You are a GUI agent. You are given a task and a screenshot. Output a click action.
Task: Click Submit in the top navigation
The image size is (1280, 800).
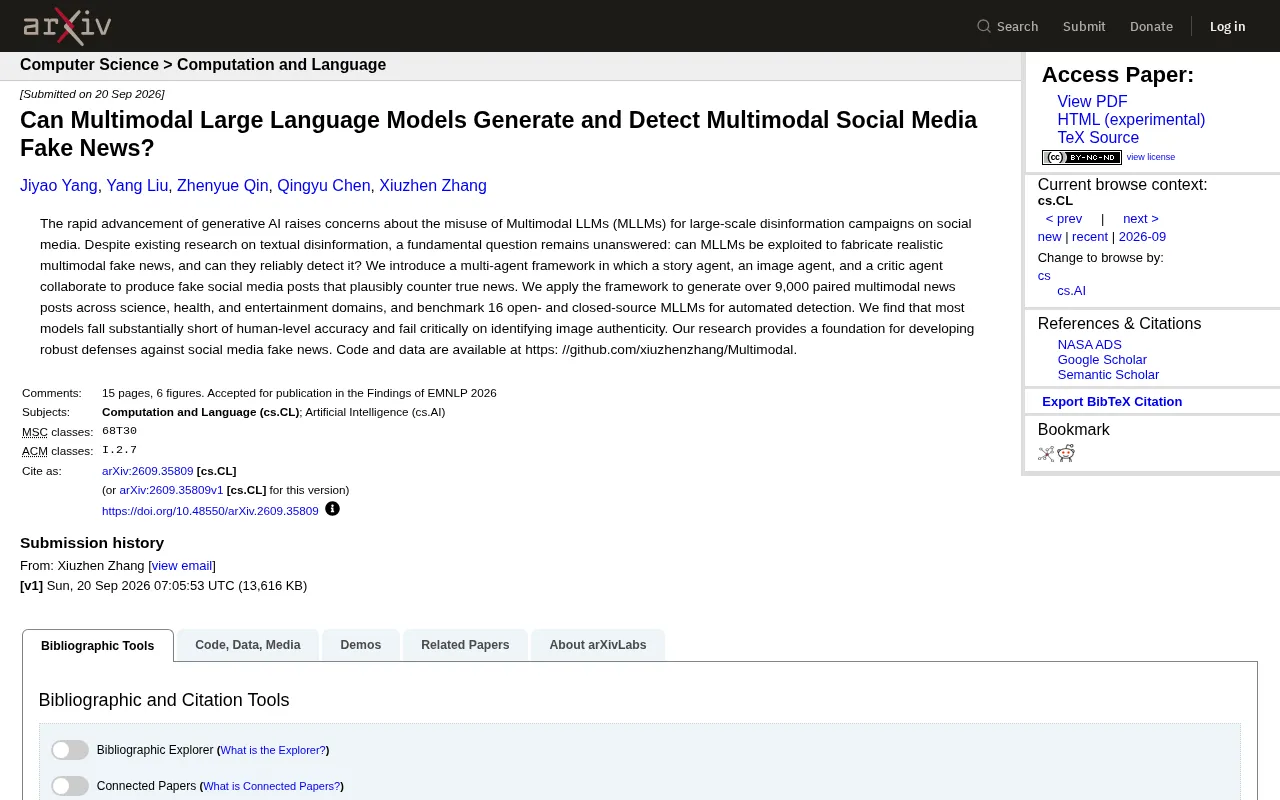(x=1084, y=26)
